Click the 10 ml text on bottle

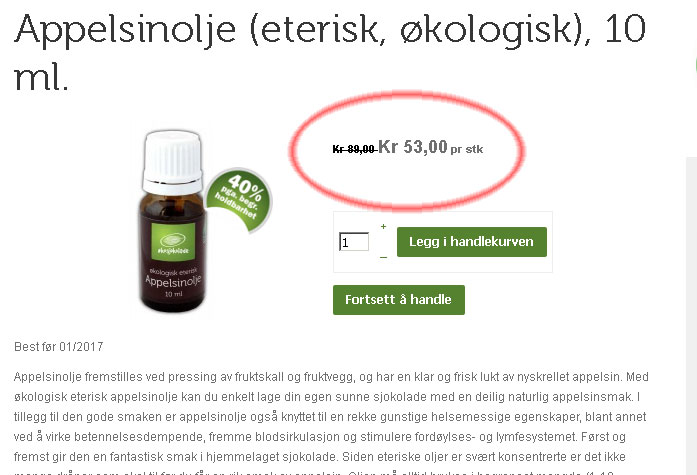coord(174,294)
